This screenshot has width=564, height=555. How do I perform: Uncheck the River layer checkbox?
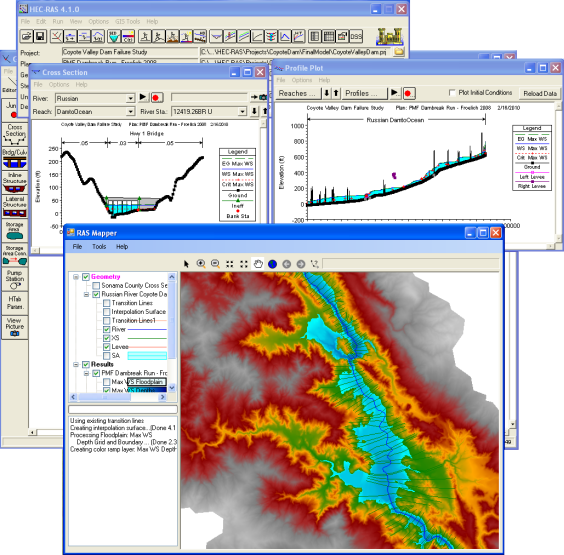[x=106, y=329]
